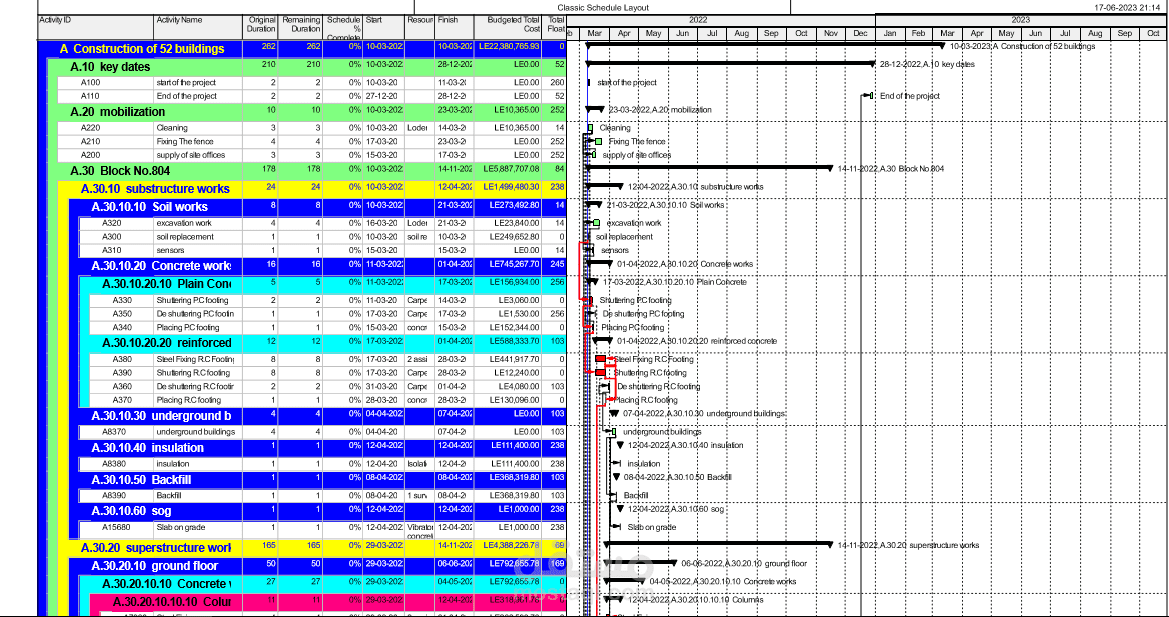Click the A.30 Block No.804 summary bar
1169x617 pixels.
pyautogui.click(x=709, y=168)
